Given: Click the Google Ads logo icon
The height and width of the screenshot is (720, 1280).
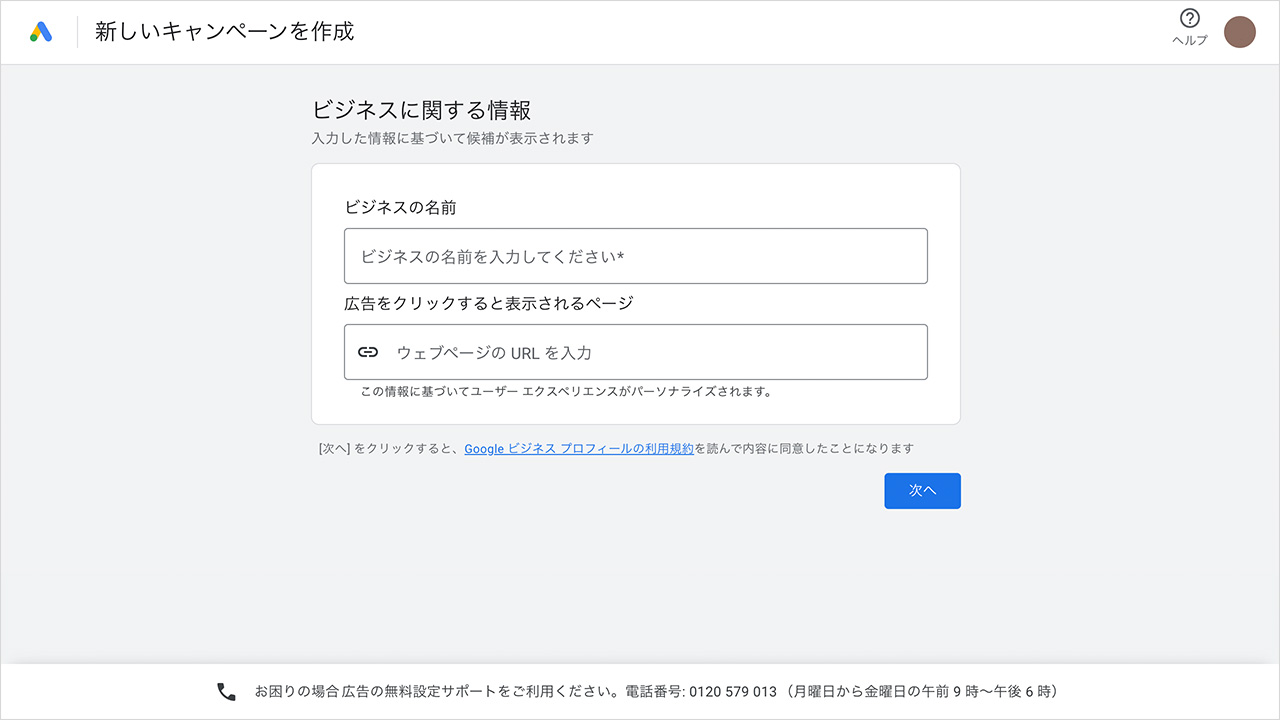Looking at the screenshot, I should tap(41, 32).
